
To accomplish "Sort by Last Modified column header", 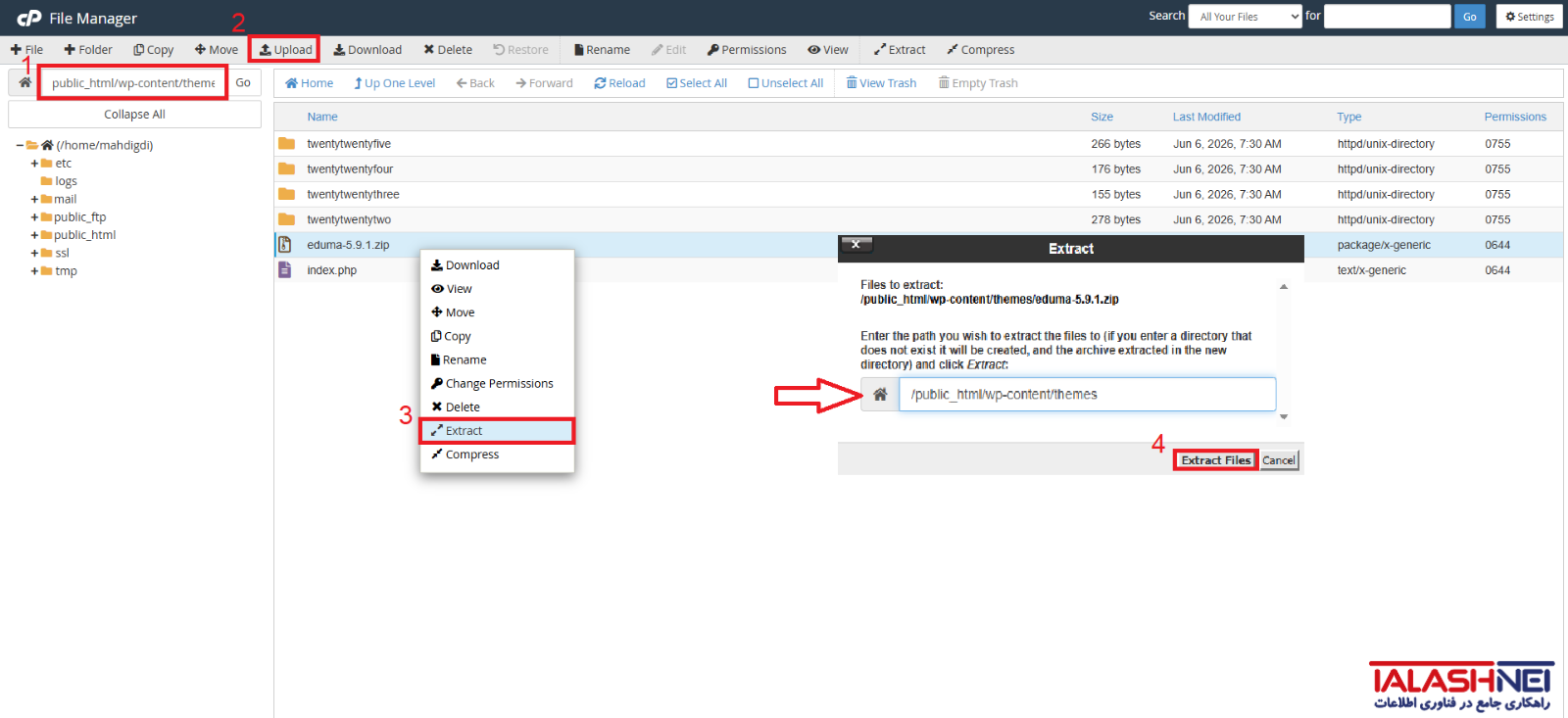I will click(x=1206, y=117).
